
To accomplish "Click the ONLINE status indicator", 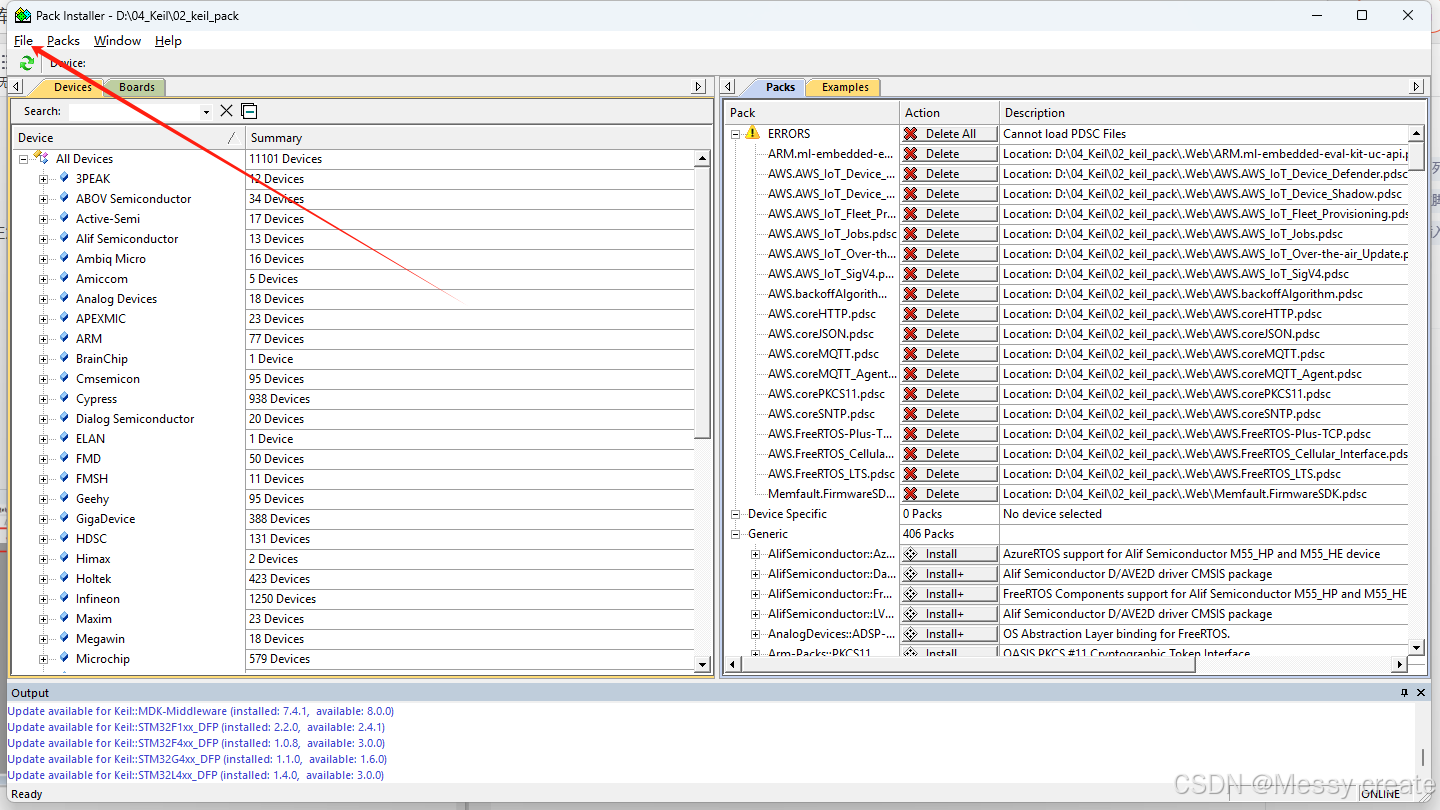I will (1380, 794).
